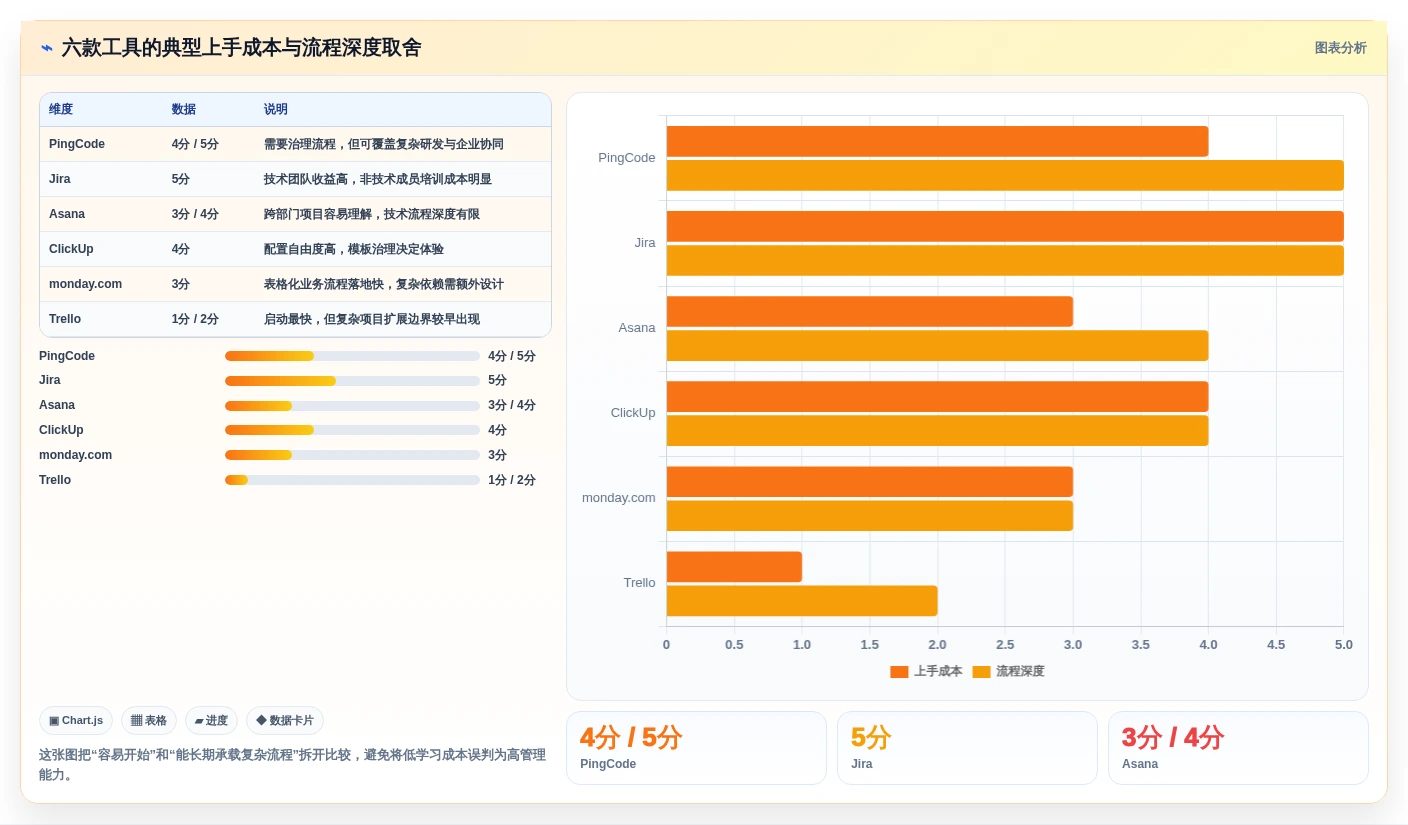The height and width of the screenshot is (825, 1408).
Task: Click the PingCode progress bar
Action: (x=352, y=356)
